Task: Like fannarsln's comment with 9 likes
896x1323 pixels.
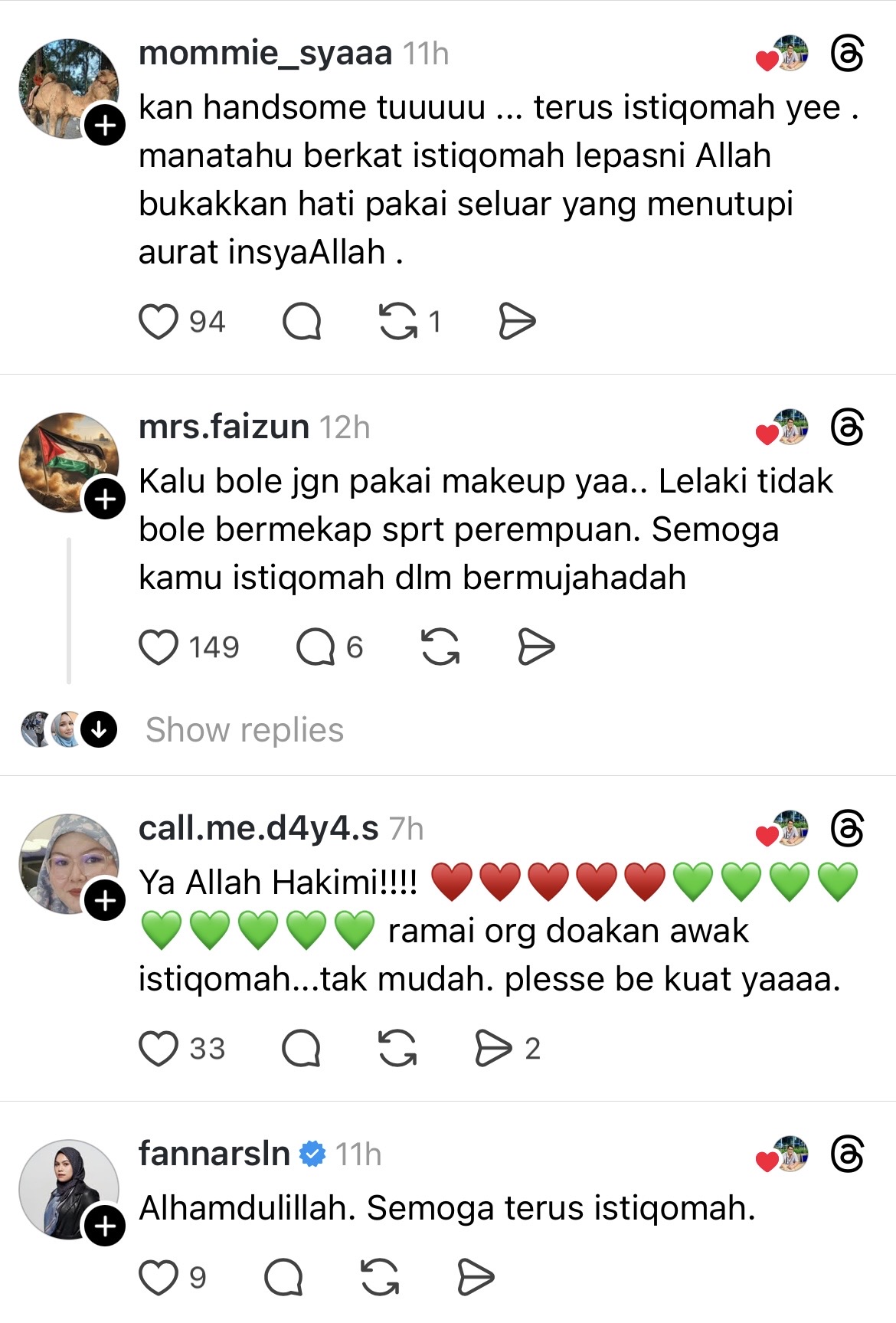Action: (x=159, y=1277)
